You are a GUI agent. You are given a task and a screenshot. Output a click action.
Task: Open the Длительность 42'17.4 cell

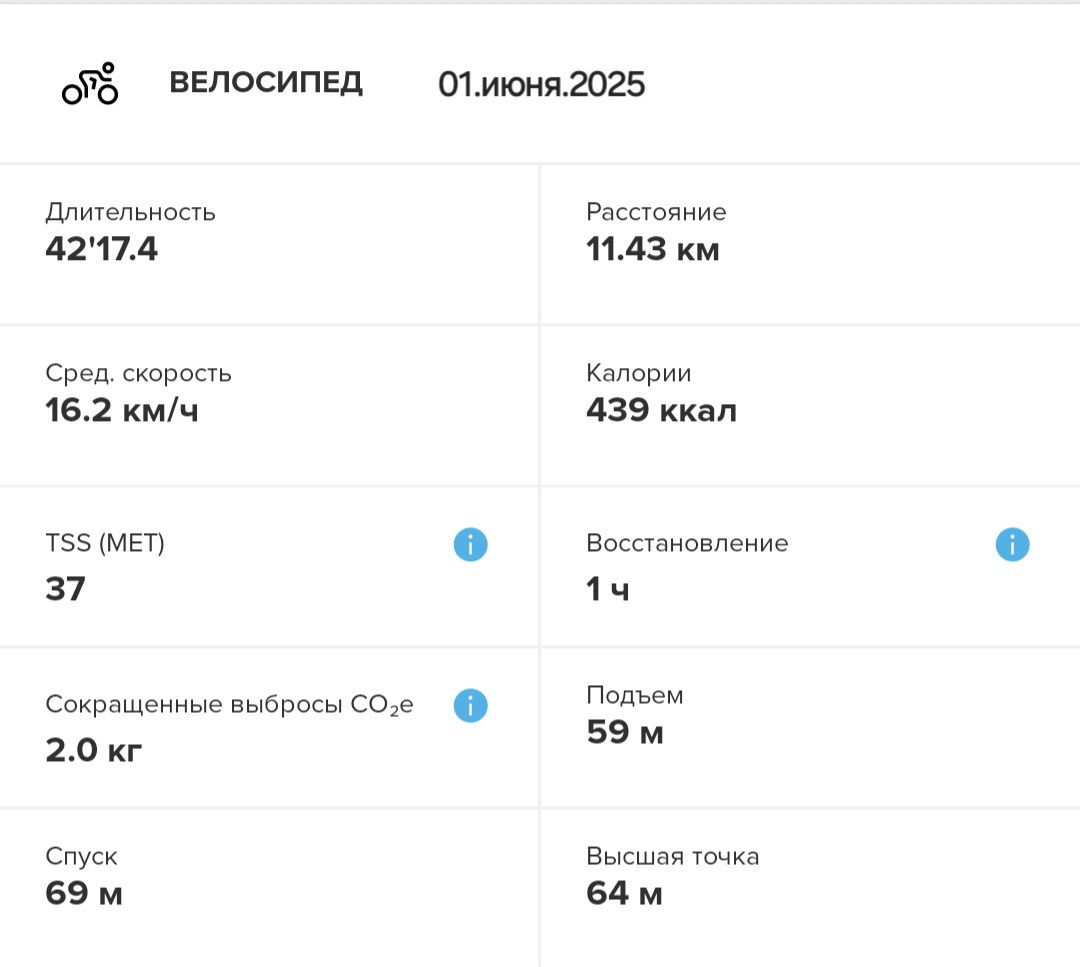269,245
